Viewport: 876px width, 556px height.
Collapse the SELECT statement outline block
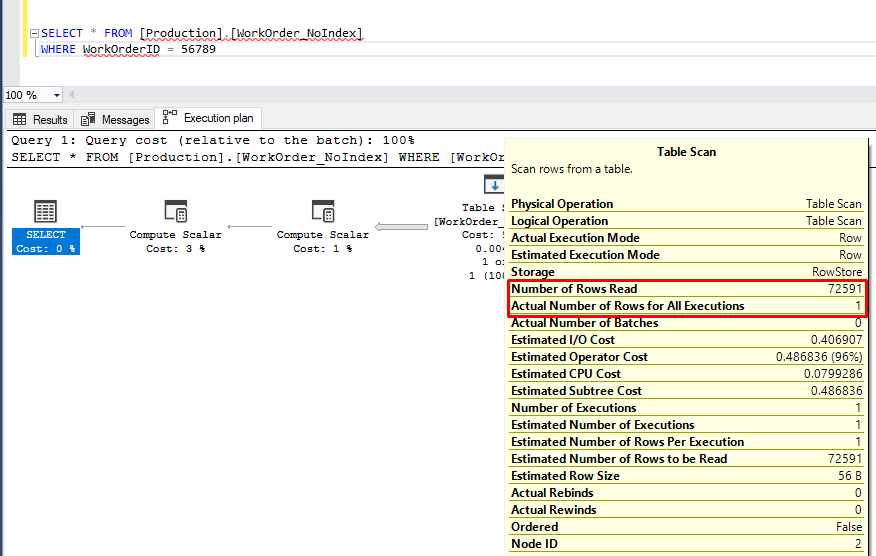(34, 34)
